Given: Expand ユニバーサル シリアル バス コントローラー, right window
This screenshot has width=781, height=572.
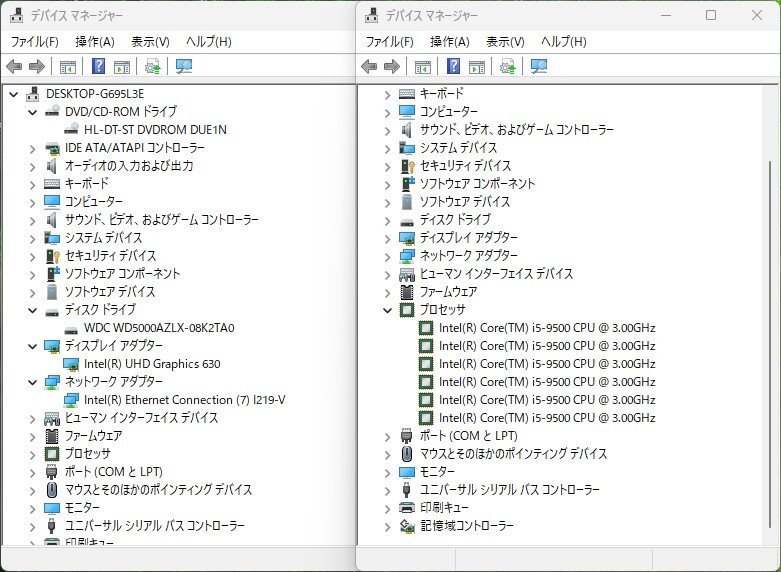Looking at the screenshot, I should 388,491.
